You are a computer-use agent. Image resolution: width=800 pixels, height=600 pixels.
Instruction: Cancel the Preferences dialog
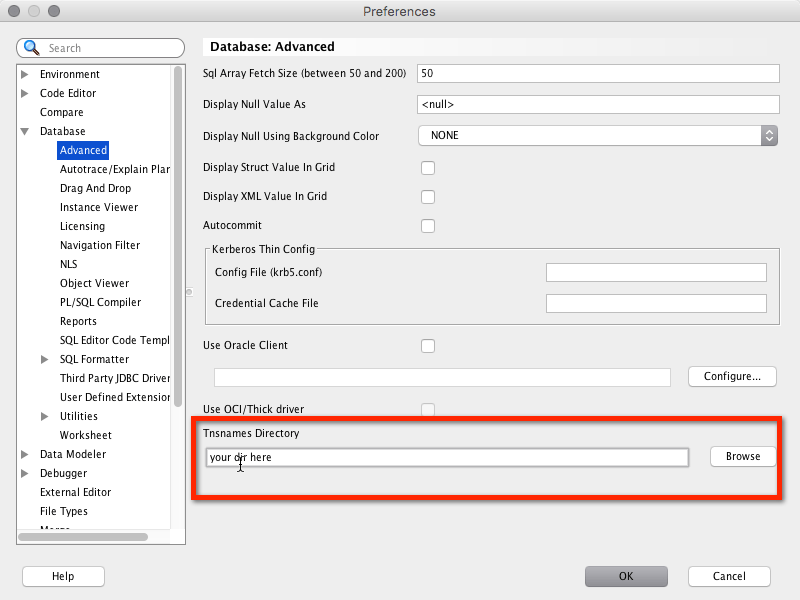pyautogui.click(x=729, y=577)
